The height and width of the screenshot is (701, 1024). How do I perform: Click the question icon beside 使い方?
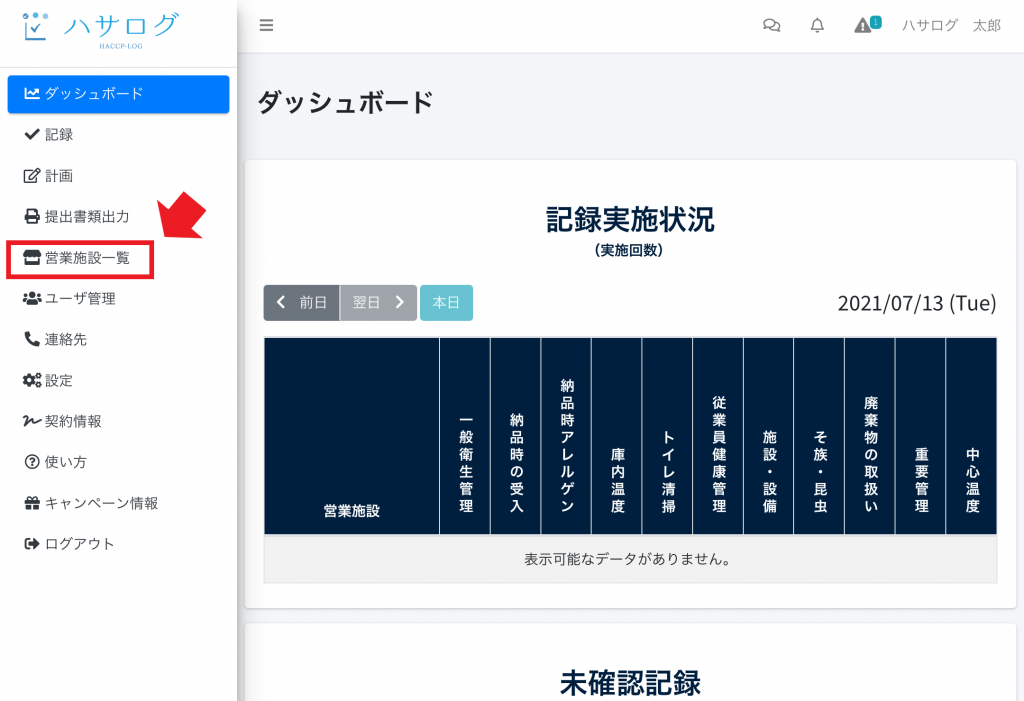pyautogui.click(x=31, y=462)
